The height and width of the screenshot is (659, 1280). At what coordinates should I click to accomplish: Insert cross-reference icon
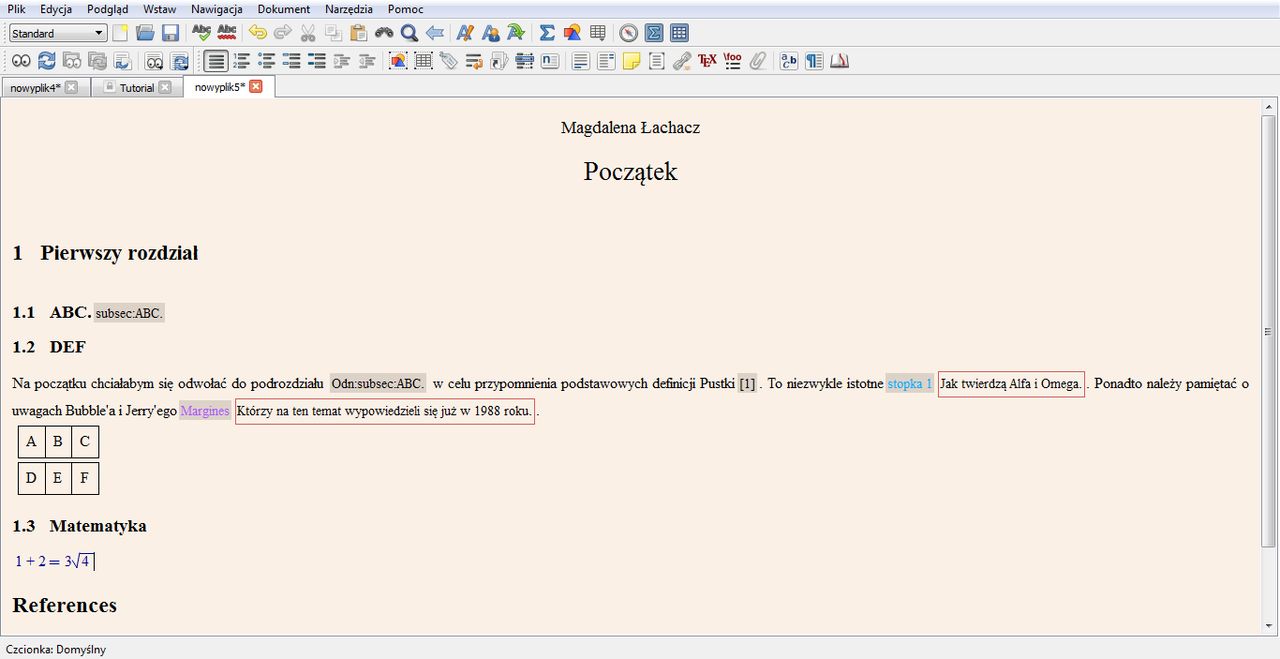[474, 61]
